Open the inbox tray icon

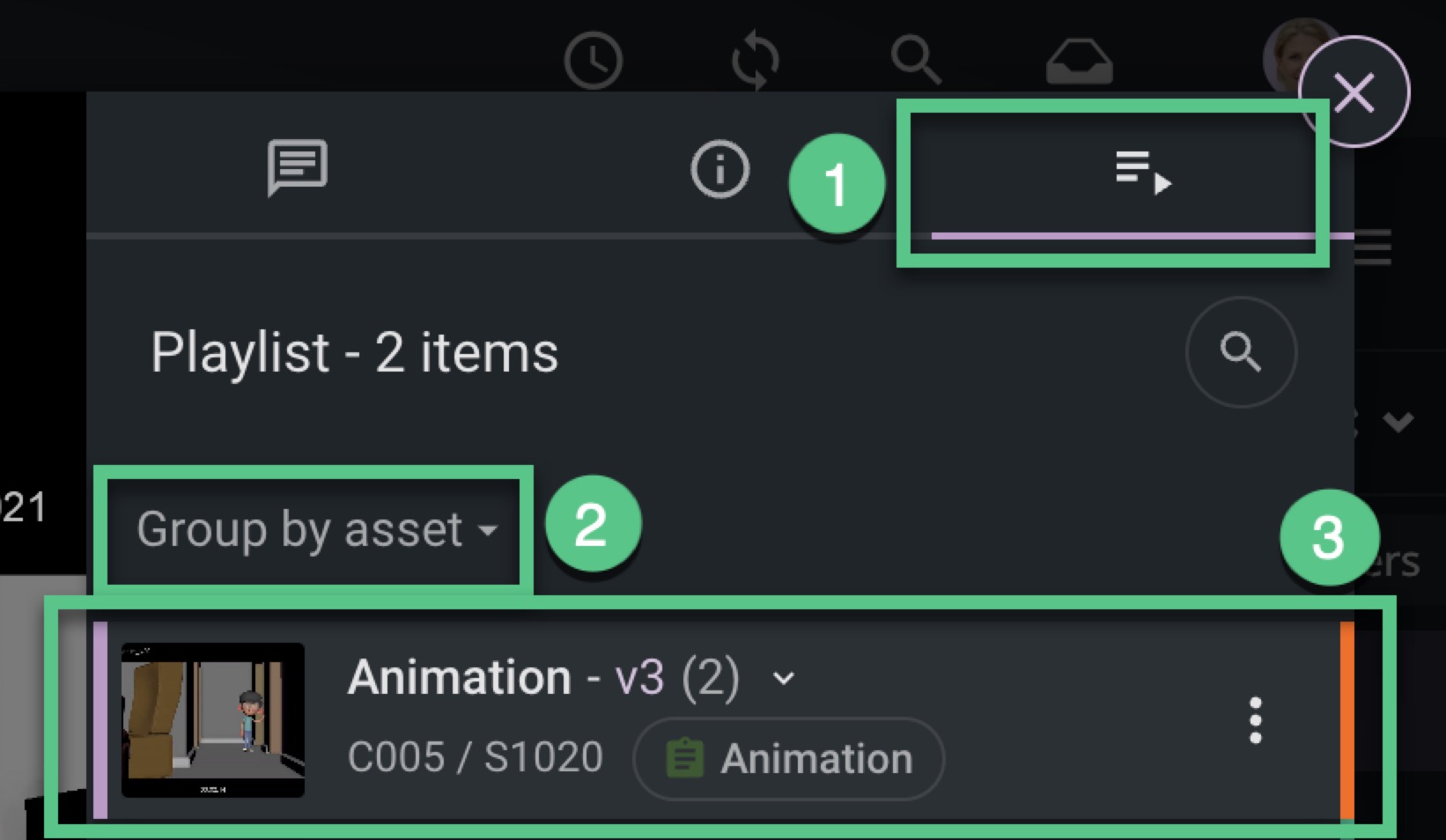click(1079, 62)
